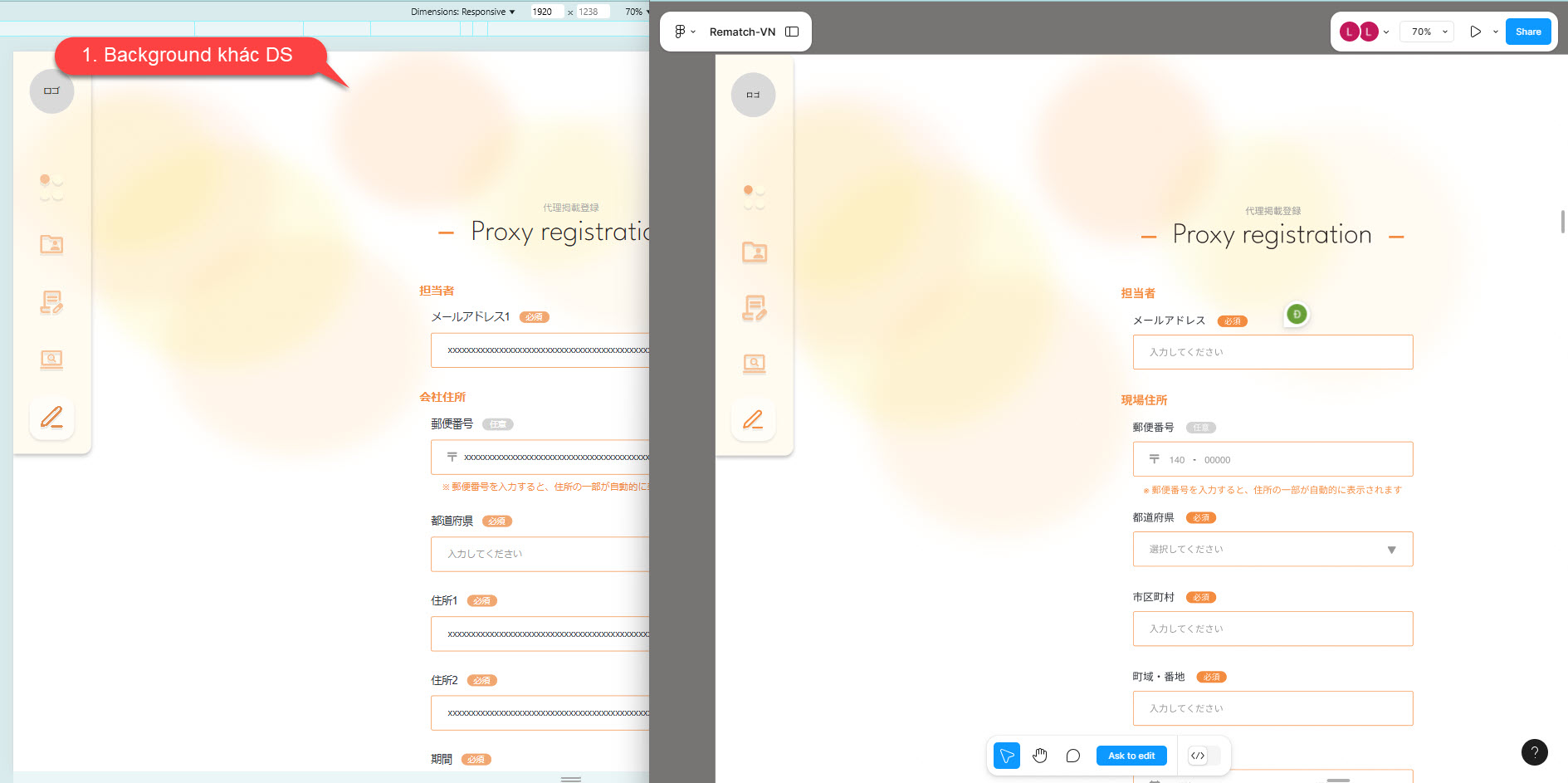Click the green D comment pin

pos(1297,315)
